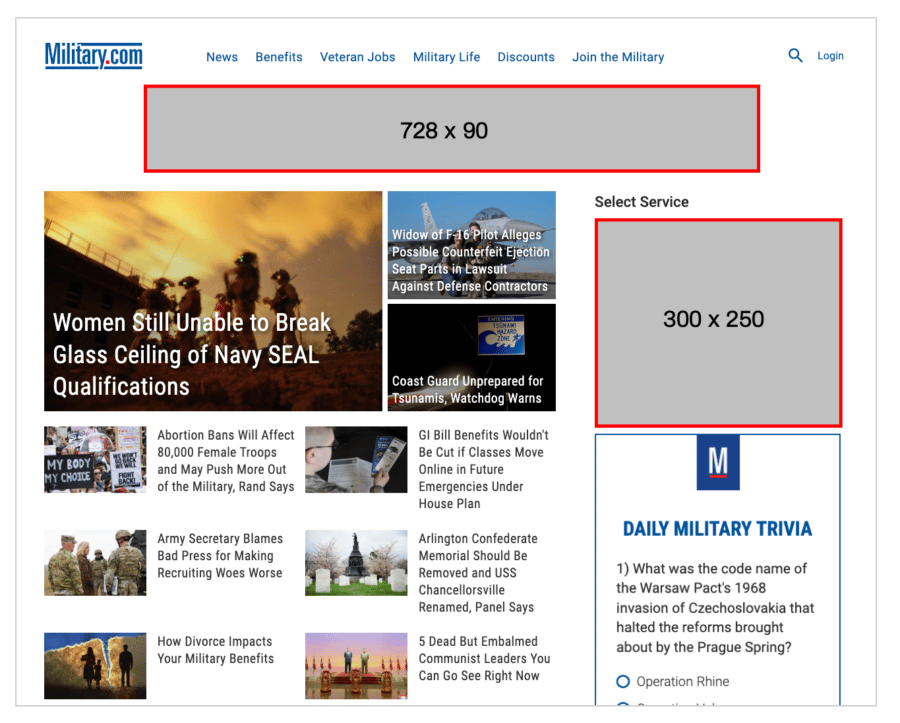Image resolution: width=900 pixels, height=723 pixels.
Task: Open the News menu
Action: [x=222, y=57]
